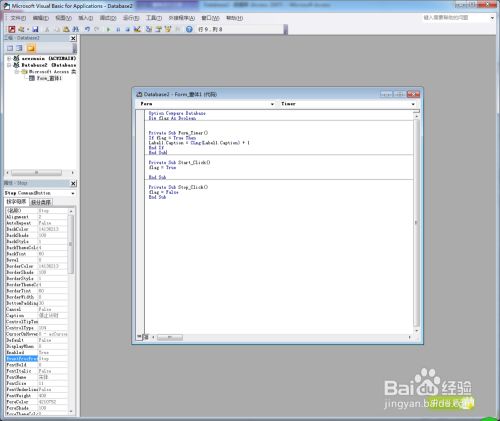Collapse the Microsoft Access class objects folder
Viewport: 500px width, 421px height.
click(16, 72)
